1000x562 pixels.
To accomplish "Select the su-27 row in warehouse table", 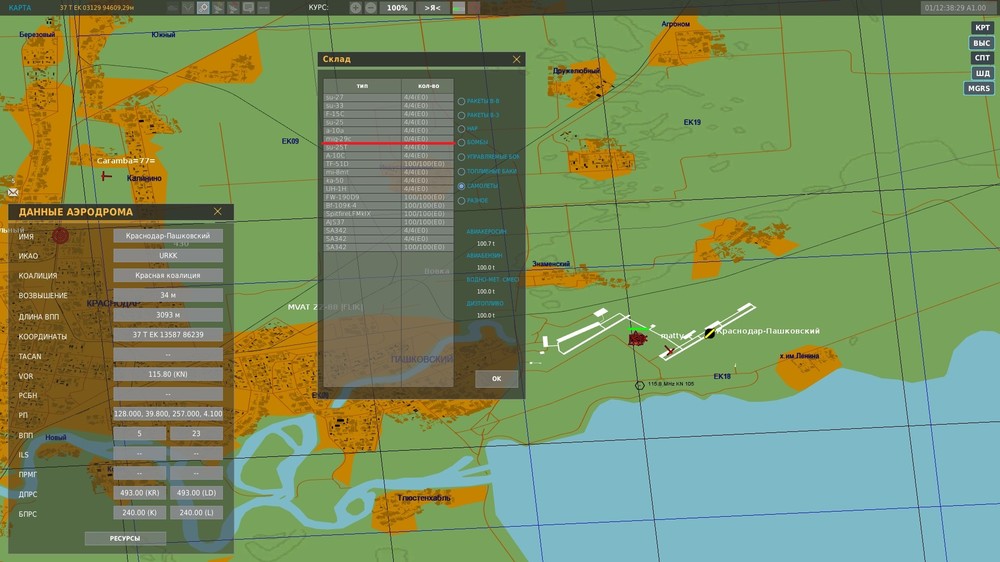I will coord(388,97).
